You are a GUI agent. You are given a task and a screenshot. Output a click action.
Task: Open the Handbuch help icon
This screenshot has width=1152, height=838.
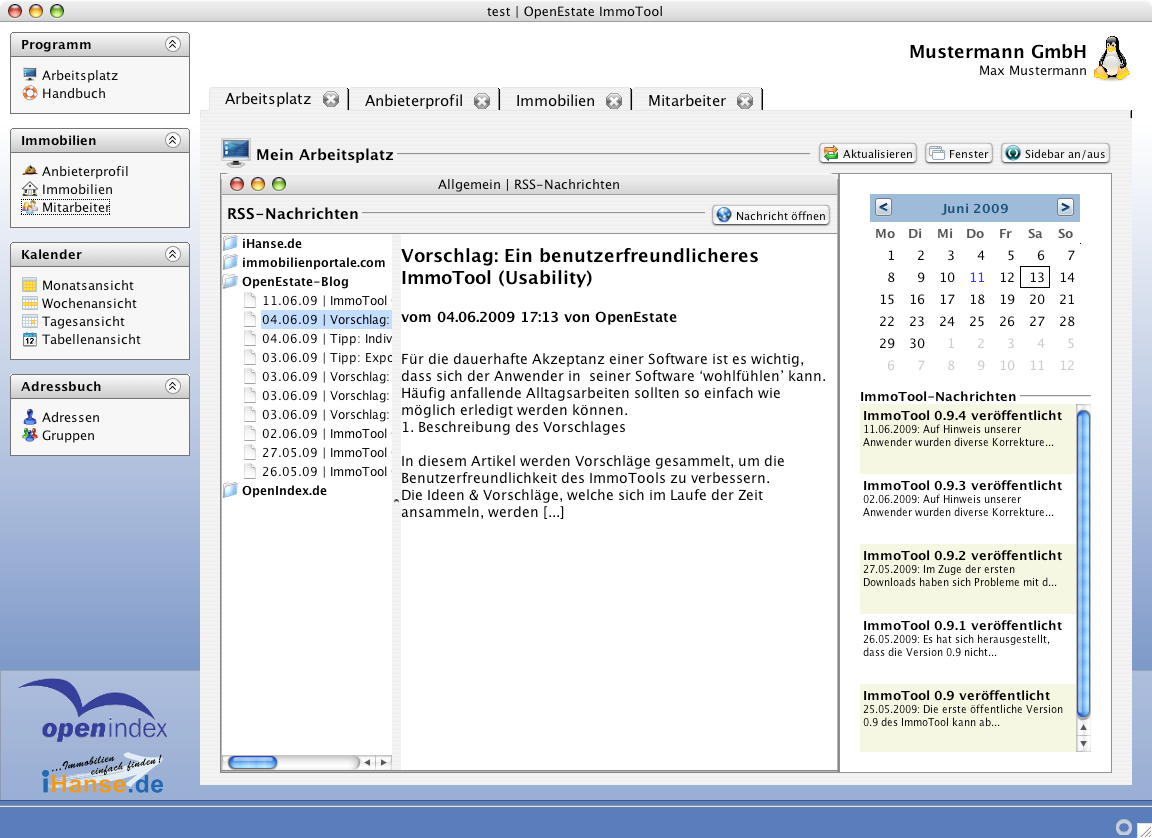pyautogui.click(x=30, y=93)
